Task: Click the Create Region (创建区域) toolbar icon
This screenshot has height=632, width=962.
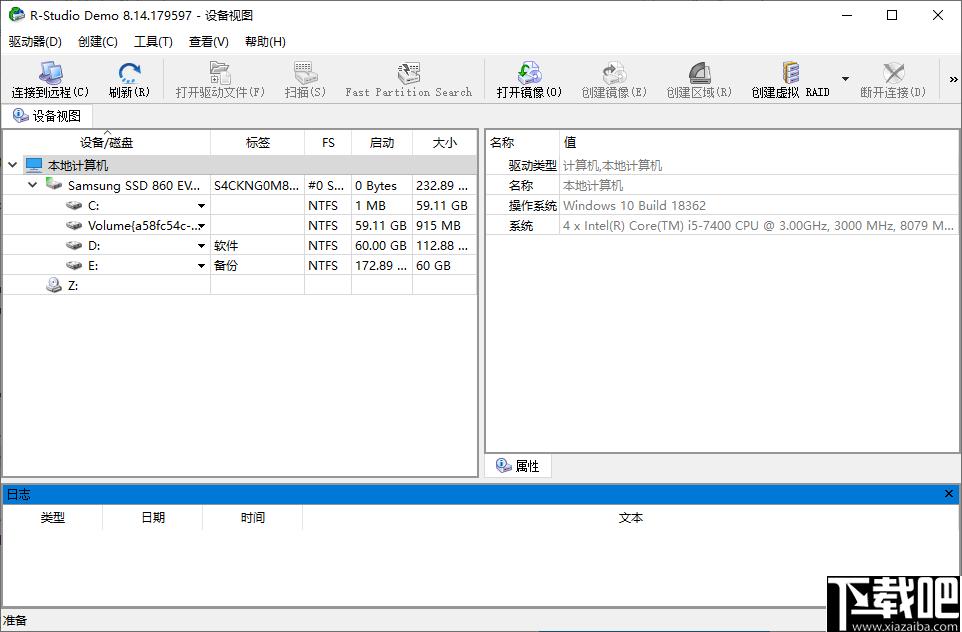Action: pos(699,73)
